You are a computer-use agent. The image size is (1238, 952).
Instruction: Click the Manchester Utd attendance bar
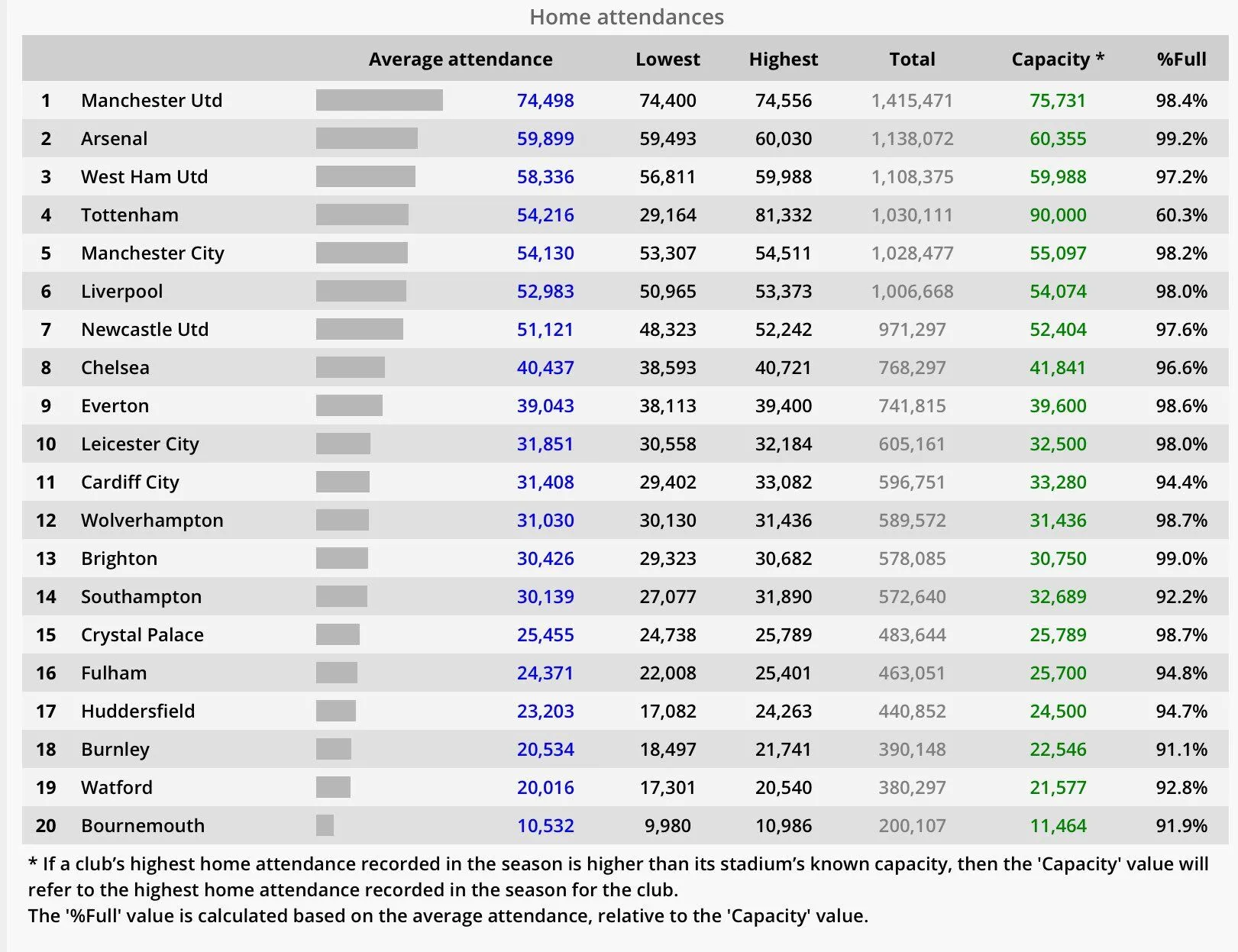coord(379,100)
